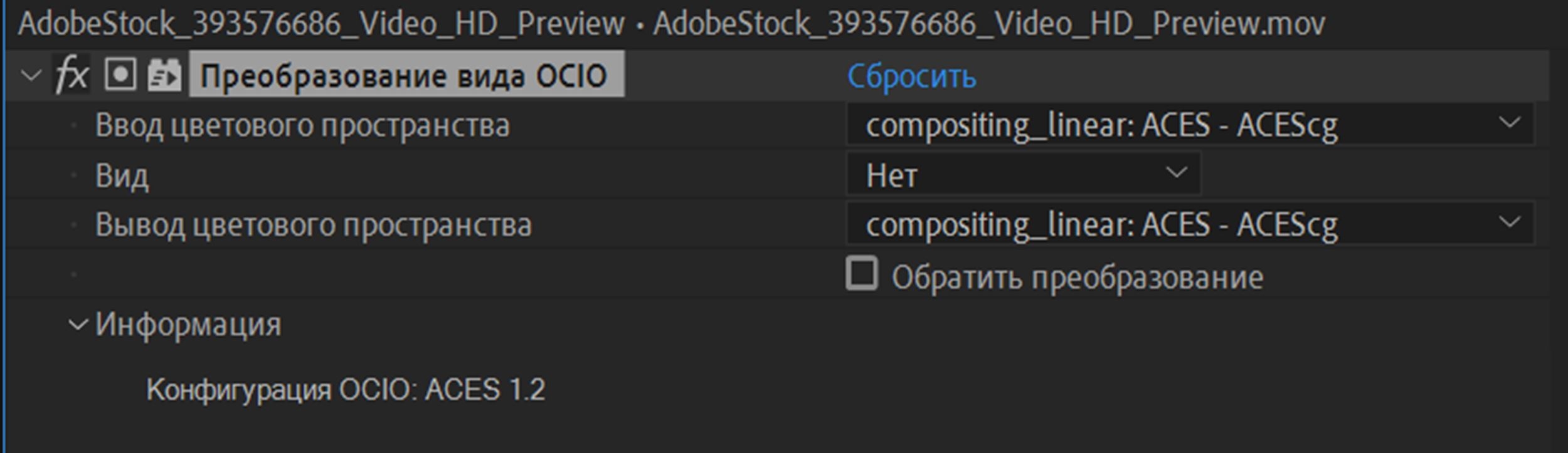1568x453 pixels.
Task: Click the binoculars icon near effect name
Action: point(165,75)
